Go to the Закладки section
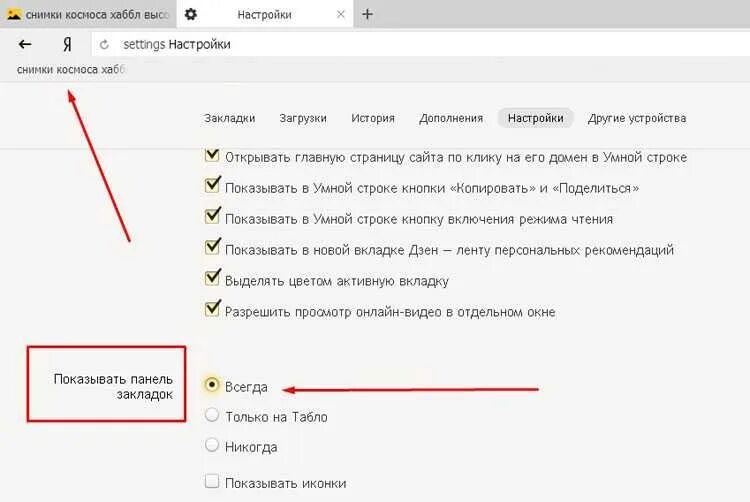Viewport: 750px width, 502px height. (230, 118)
